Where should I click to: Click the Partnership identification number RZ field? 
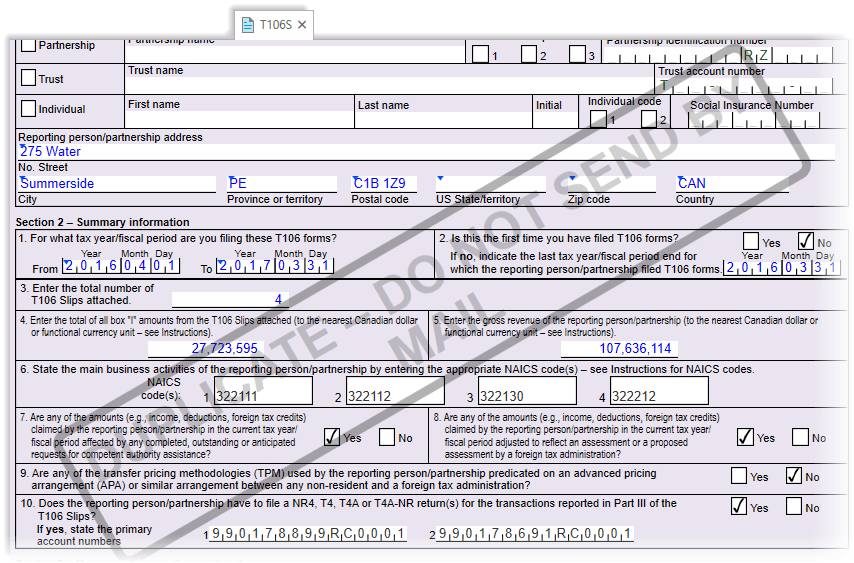coord(718,55)
